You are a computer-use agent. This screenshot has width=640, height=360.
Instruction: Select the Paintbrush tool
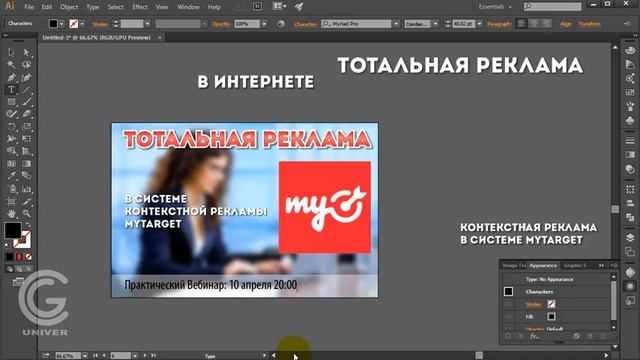[27, 102]
